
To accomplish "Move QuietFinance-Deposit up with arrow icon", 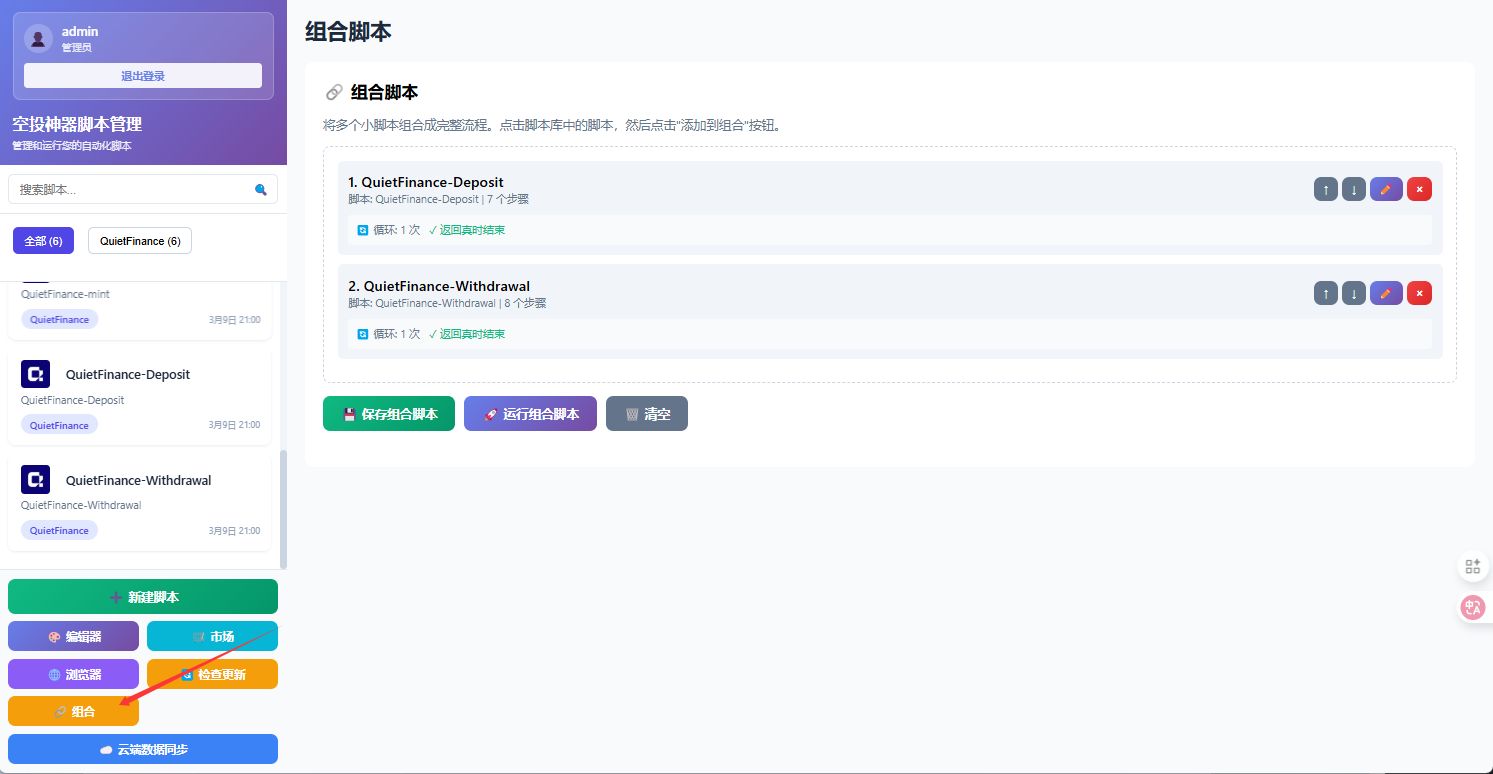I will click(x=1325, y=189).
